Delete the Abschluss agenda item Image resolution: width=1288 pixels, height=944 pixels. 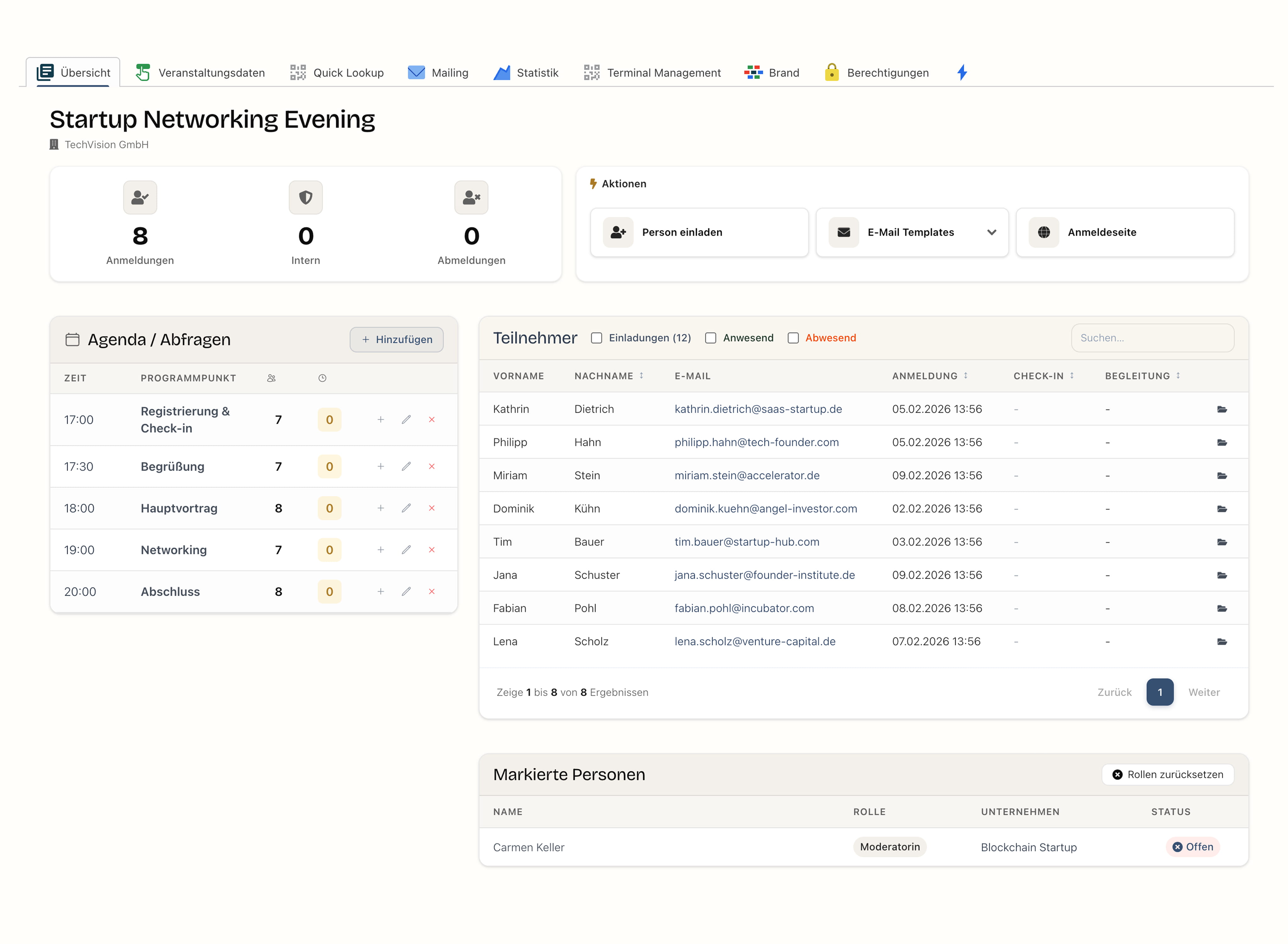coord(432,591)
